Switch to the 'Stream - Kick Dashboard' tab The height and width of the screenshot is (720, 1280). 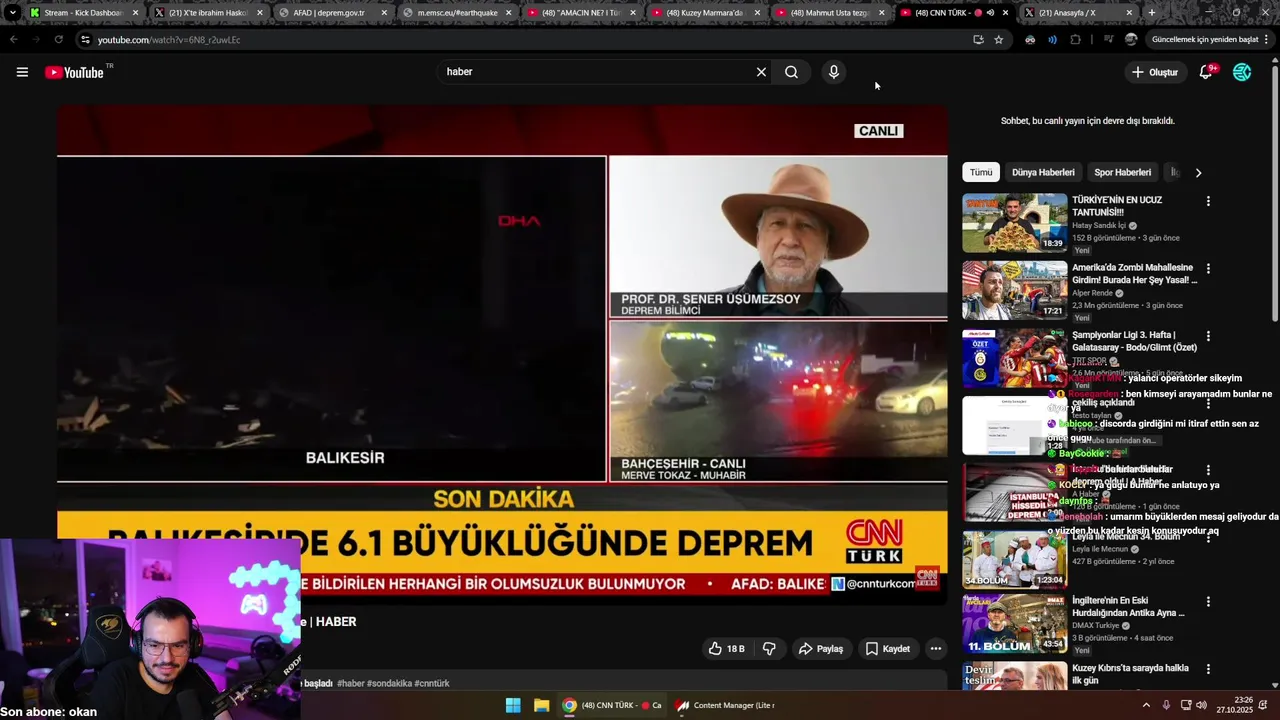pos(84,13)
